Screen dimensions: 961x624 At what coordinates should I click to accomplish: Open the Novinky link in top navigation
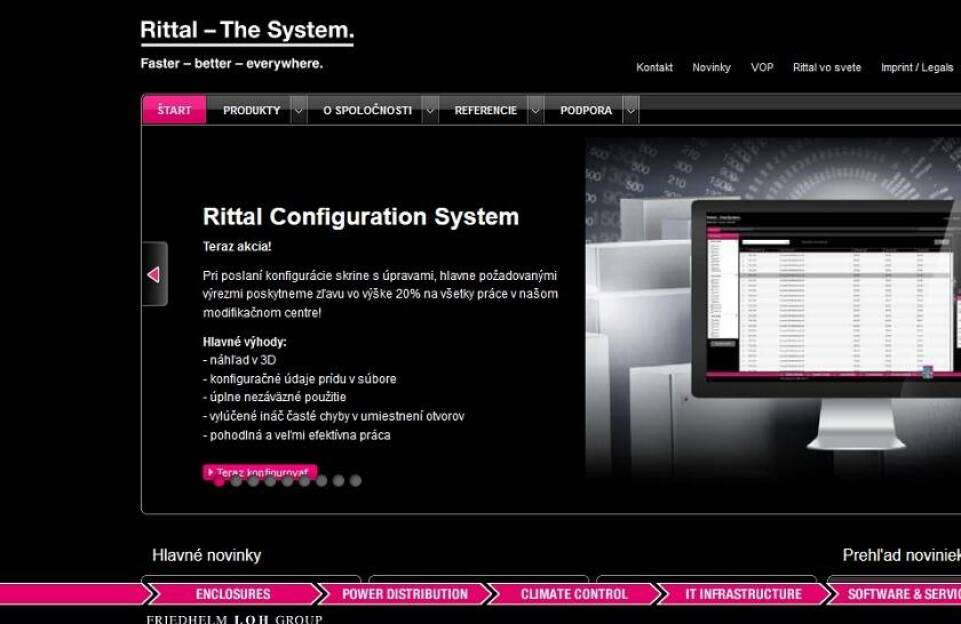[x=711, y=68]
